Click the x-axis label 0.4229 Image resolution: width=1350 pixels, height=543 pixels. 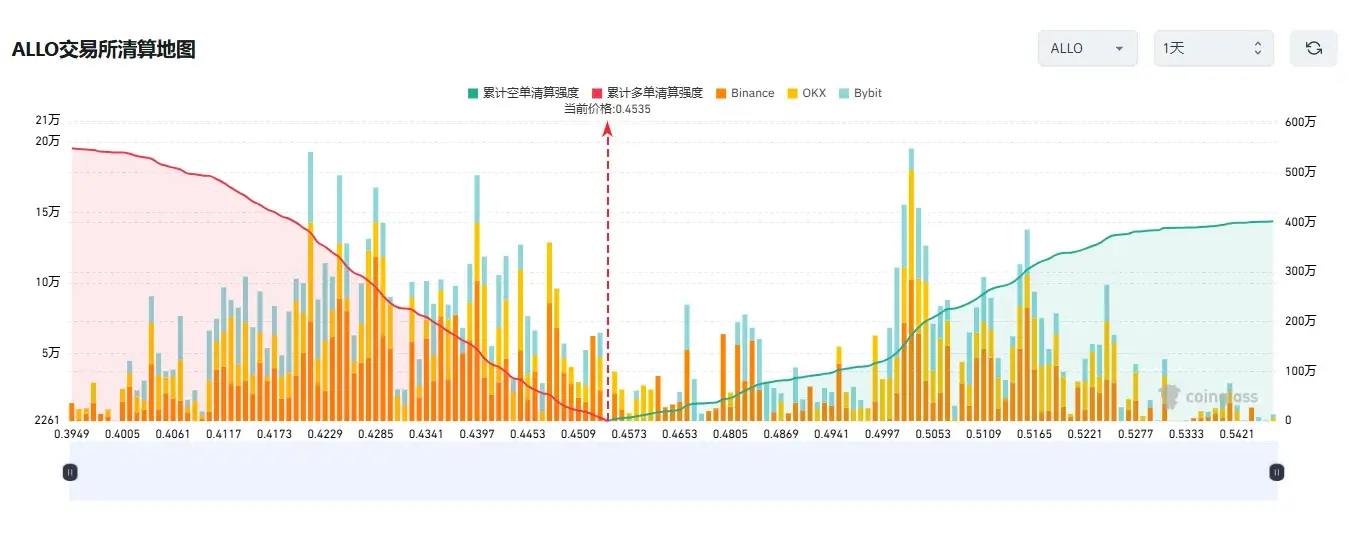pos(325,434)
